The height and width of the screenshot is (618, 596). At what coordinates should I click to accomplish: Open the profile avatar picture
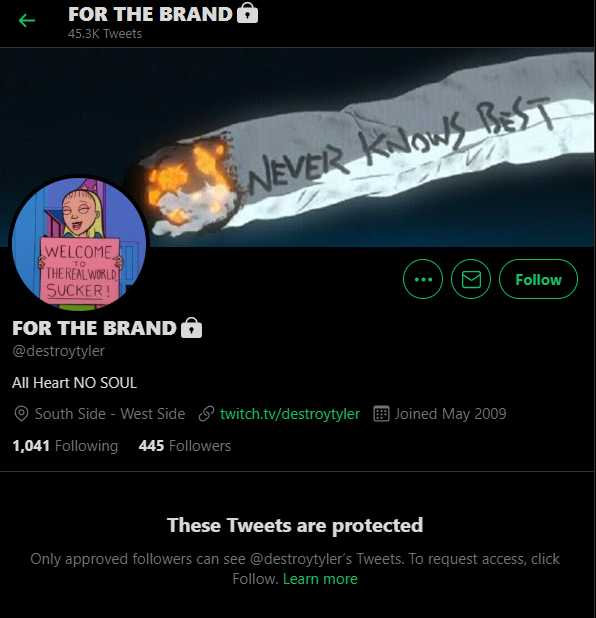tap(79, 243)
